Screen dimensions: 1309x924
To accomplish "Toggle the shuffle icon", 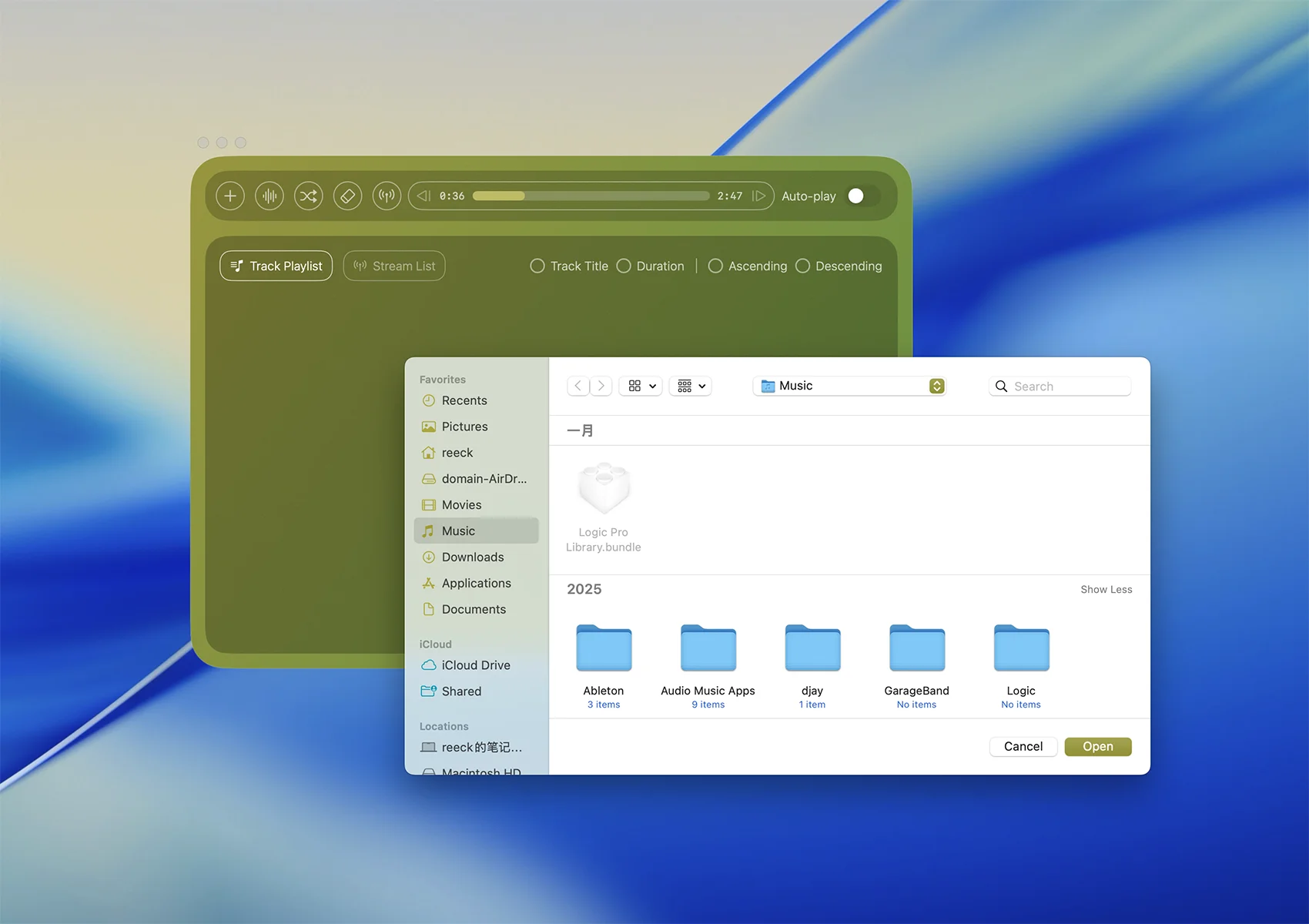I will point(309,196).
